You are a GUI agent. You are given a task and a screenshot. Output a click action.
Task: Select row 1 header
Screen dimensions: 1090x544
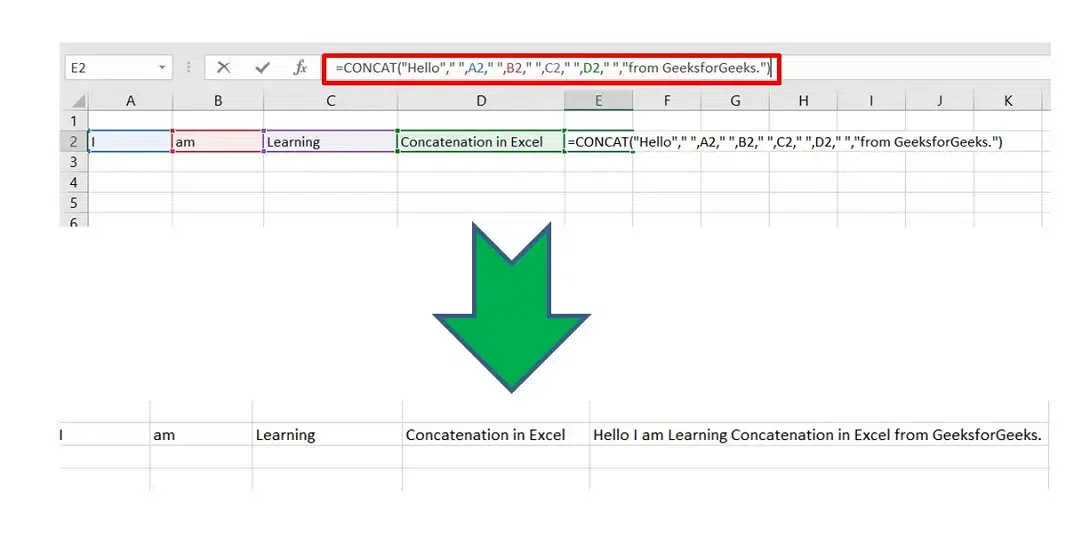tap(74, 121)
